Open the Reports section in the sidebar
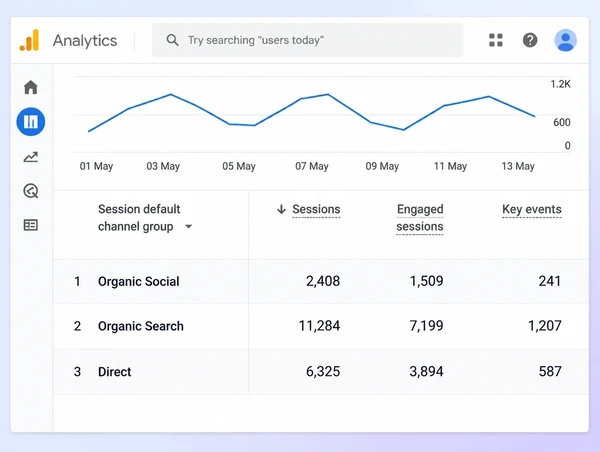Screen dimensions: 600x452 31,122
